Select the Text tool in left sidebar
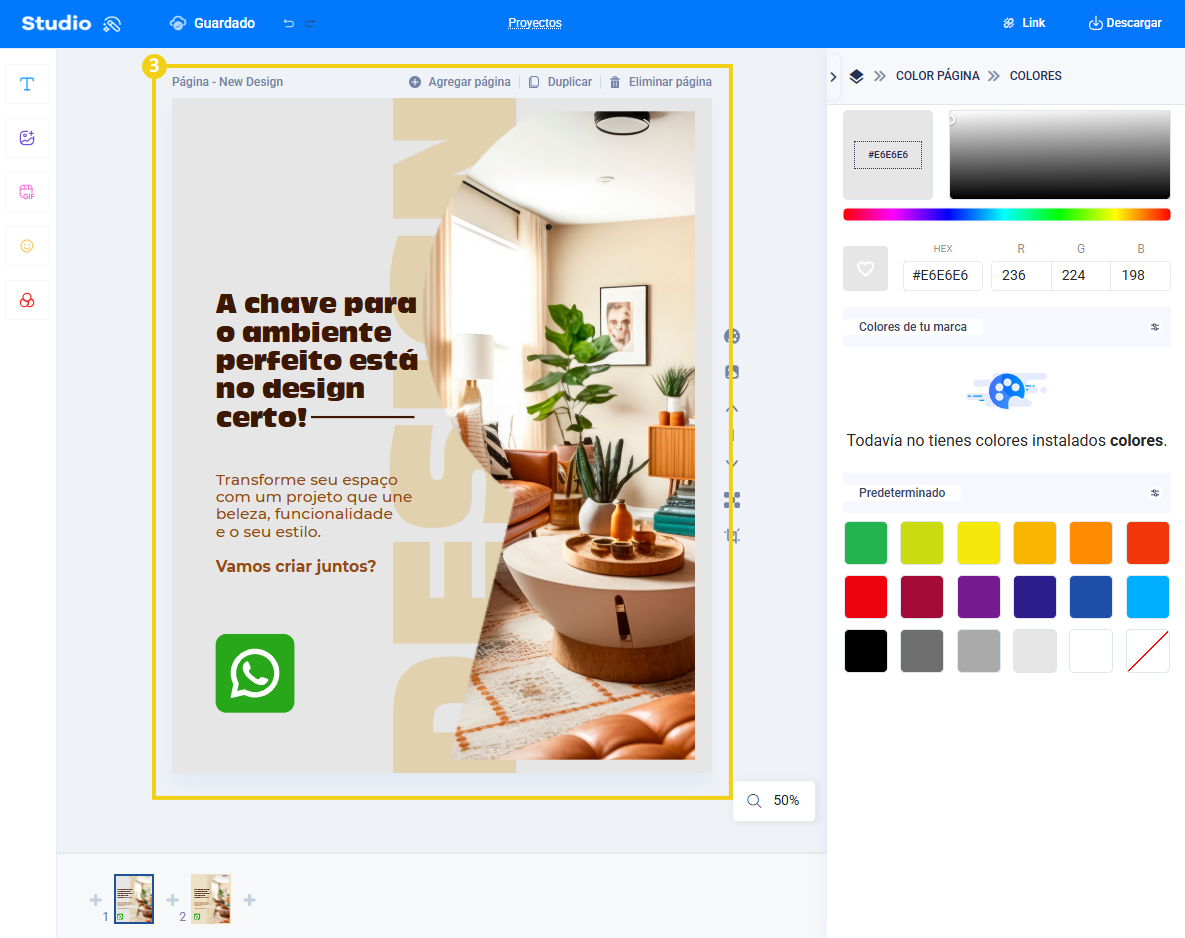The image size is (1185, 938). pyautogui.click(x=27, y=84)
